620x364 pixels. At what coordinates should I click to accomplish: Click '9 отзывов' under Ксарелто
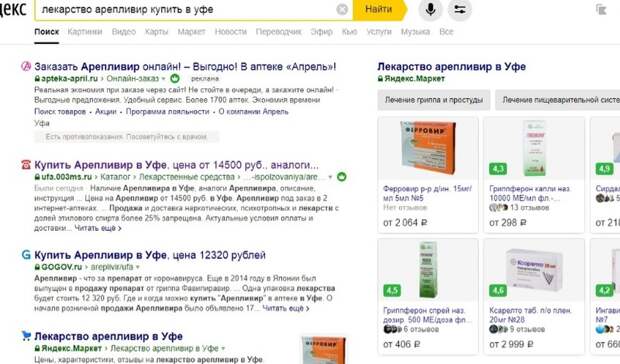[x=527, y=329]
